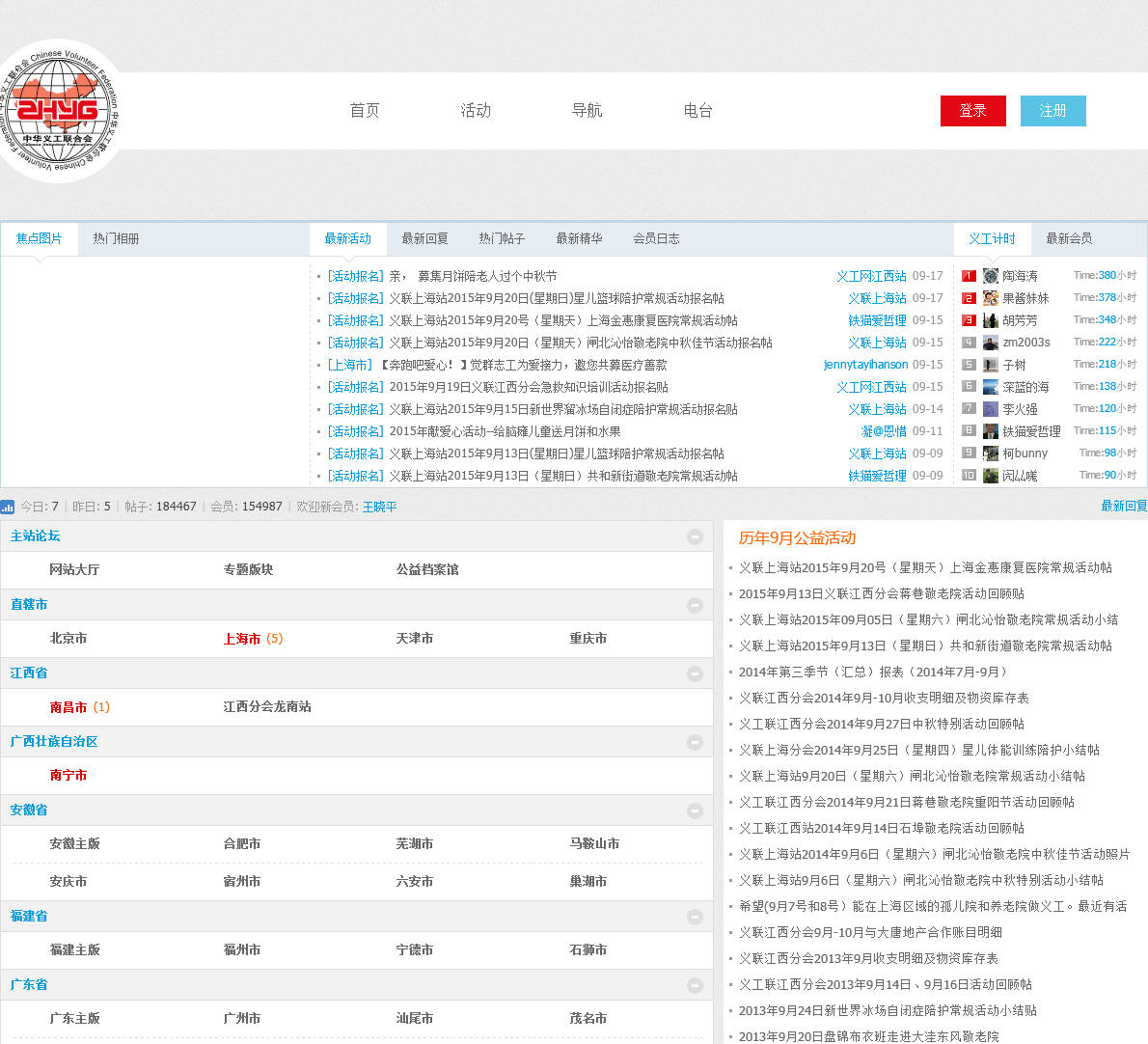Image resolution: width=1148 pixels, height=1044 pixels.
Task: Open the statistics bar chart icon
Action: click(x=8, y=507)
